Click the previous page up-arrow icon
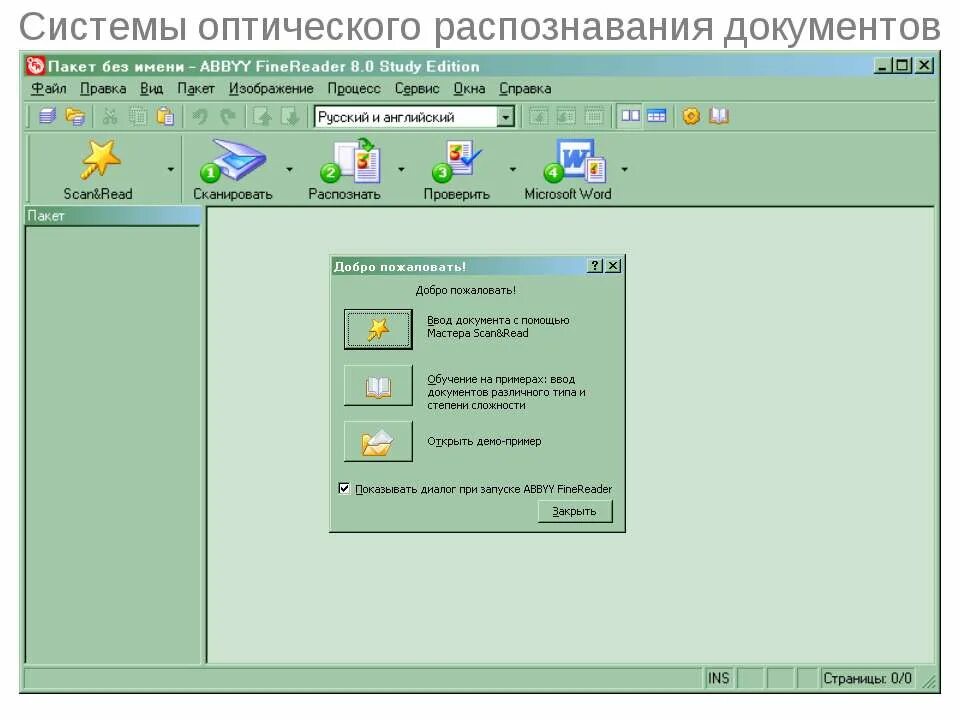This screenshot has height=720, width=960. coord(262,116)
